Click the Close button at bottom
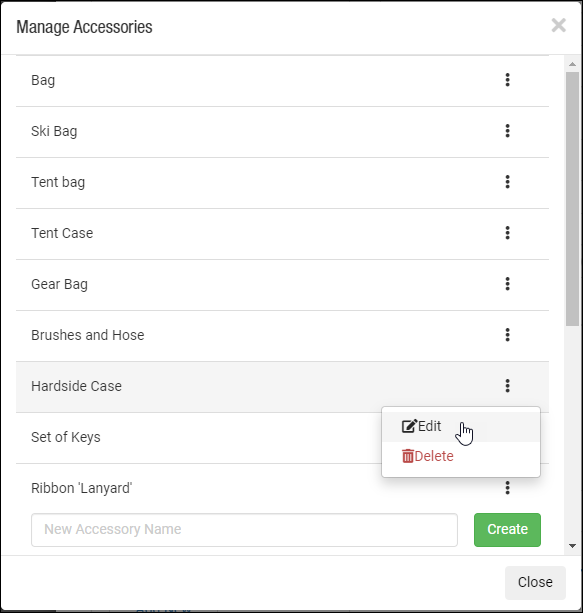 (x=535, y=583)
